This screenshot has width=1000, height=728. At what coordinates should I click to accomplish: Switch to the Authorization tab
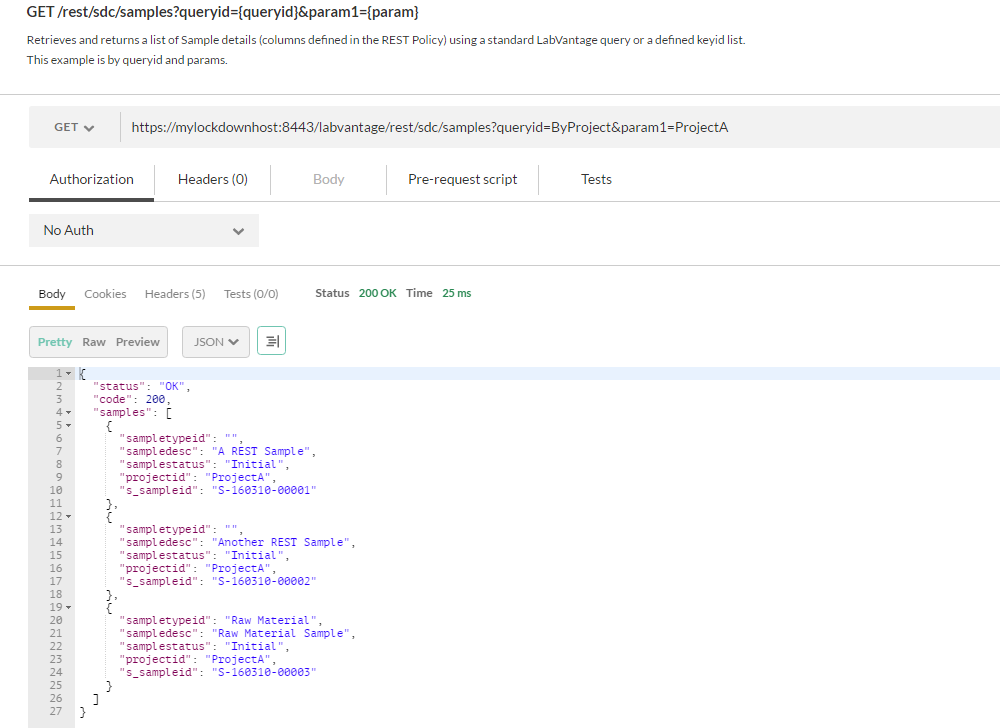pos(91,180)
